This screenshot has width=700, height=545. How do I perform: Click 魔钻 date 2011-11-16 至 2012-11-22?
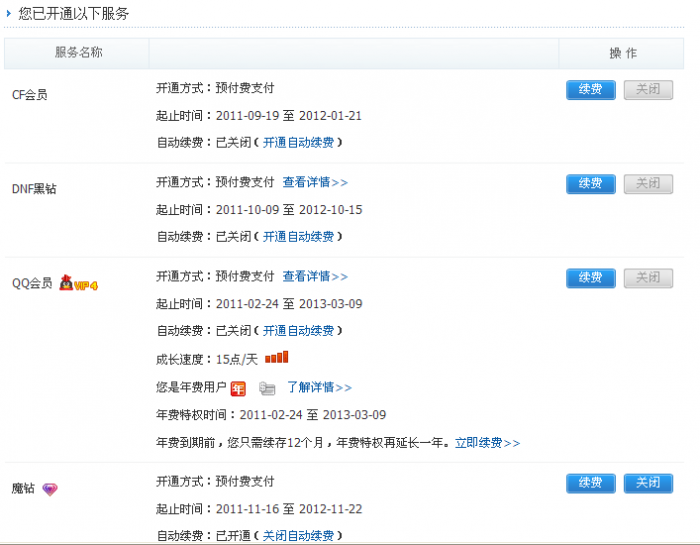click(289, 509)
